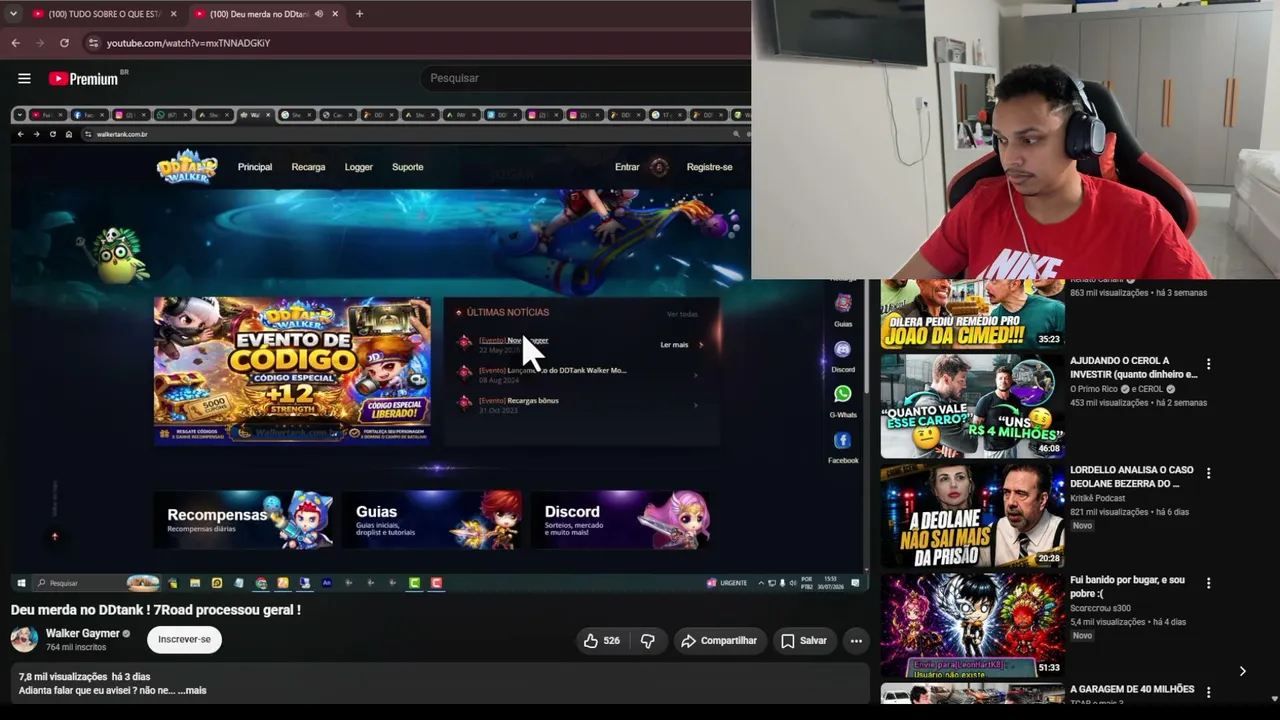Click Registre-se on the DDTank site

coord(709,167)
